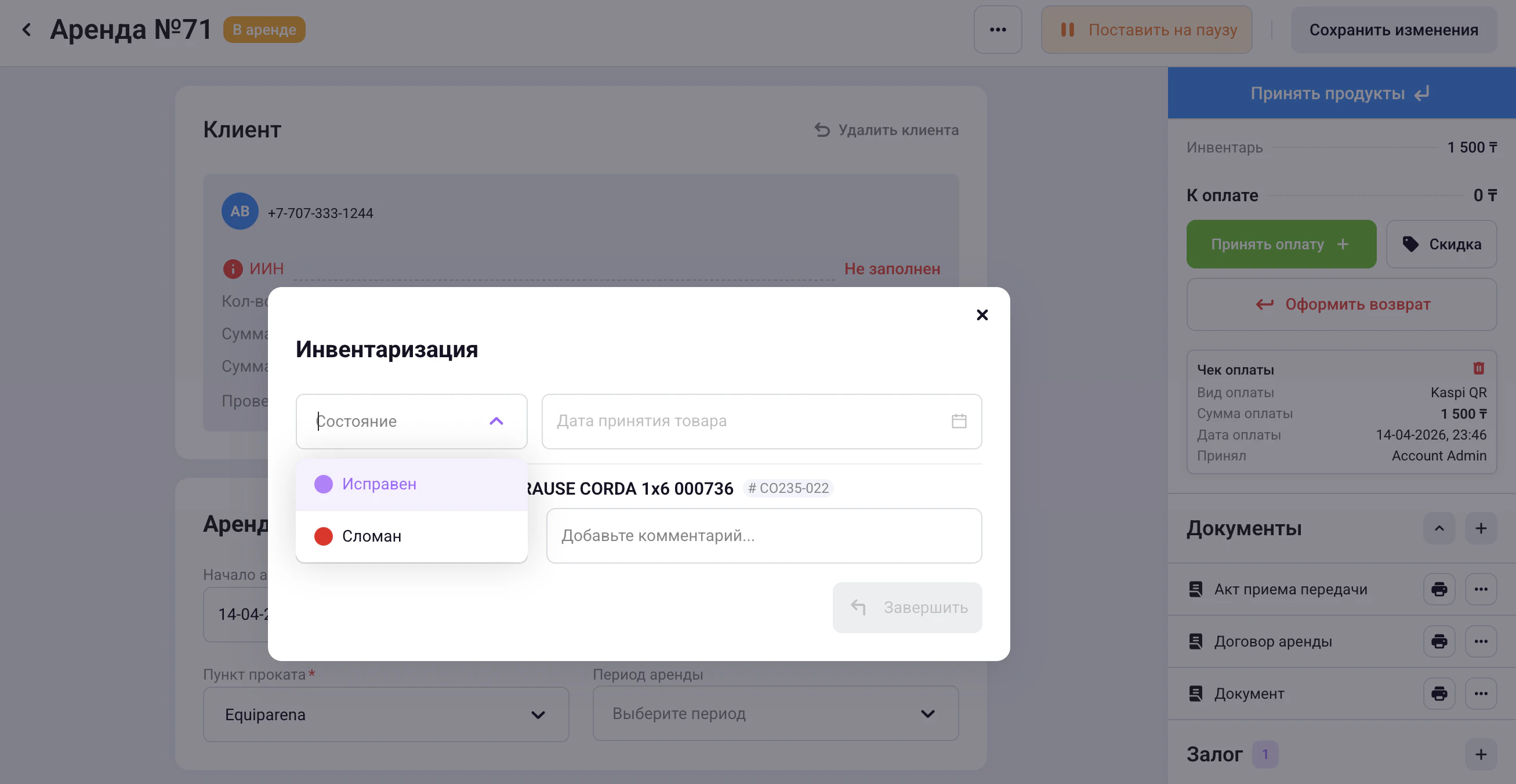Focus the Добавьте комментарий input field
Image resolution: width=1516 pixels, height=784 pixels.
763,536
